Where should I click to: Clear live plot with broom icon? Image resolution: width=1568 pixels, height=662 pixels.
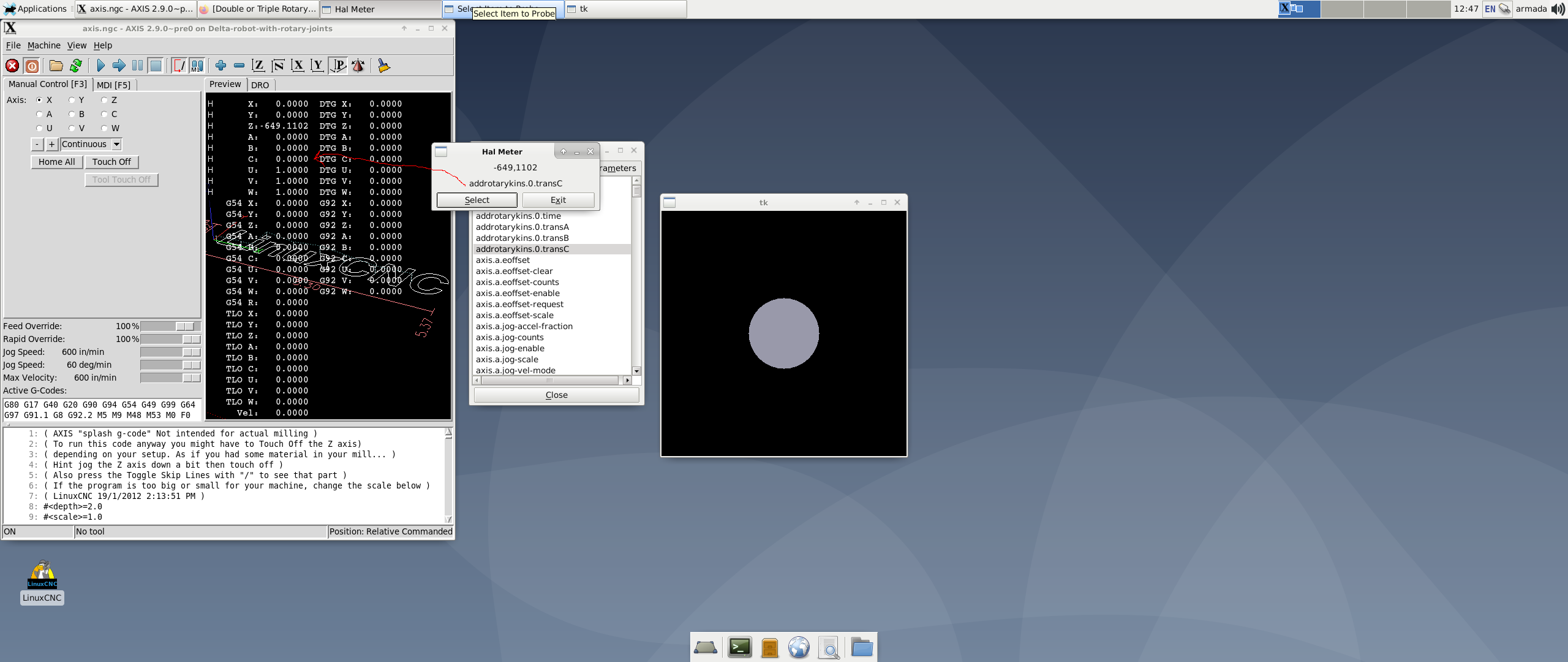[x=383, y=66]
